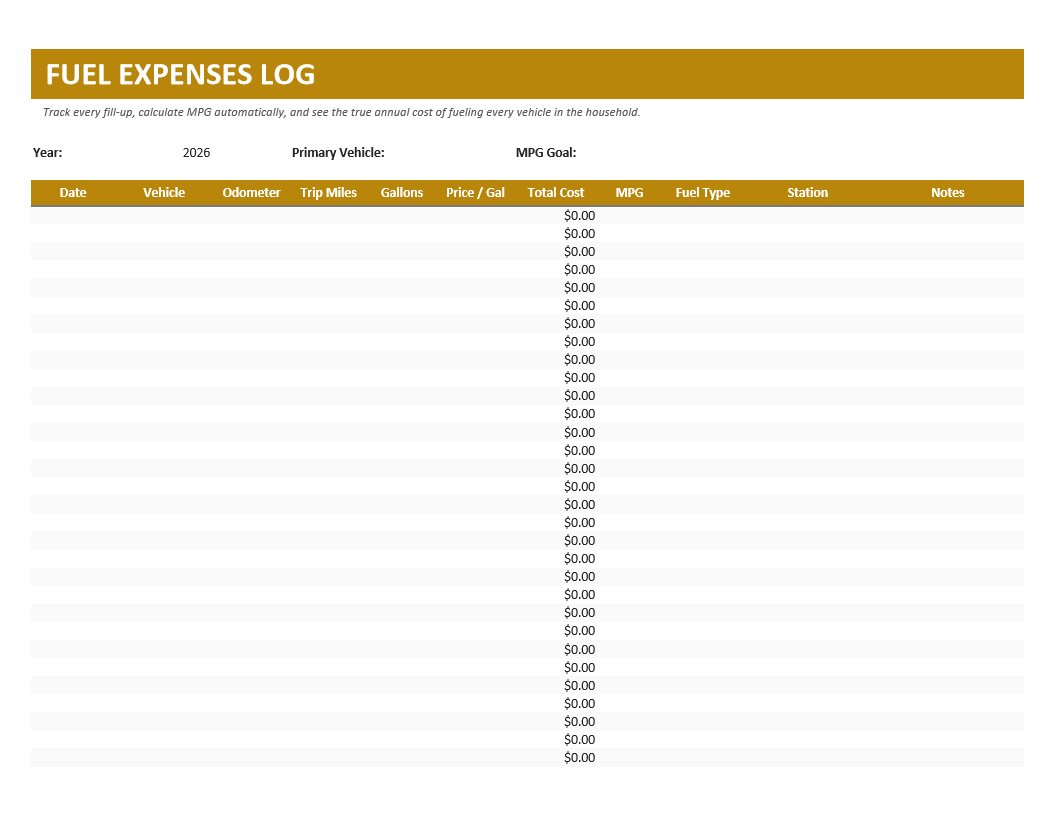Screen dimensions: 1056x816
Task: Select the Vehicle column header
Action: coord(164,193)
